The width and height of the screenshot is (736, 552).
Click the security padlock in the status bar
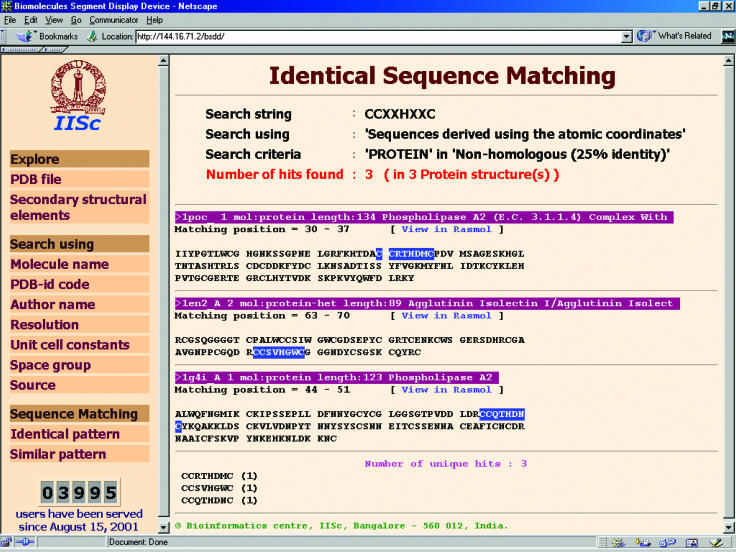[7, 542]
